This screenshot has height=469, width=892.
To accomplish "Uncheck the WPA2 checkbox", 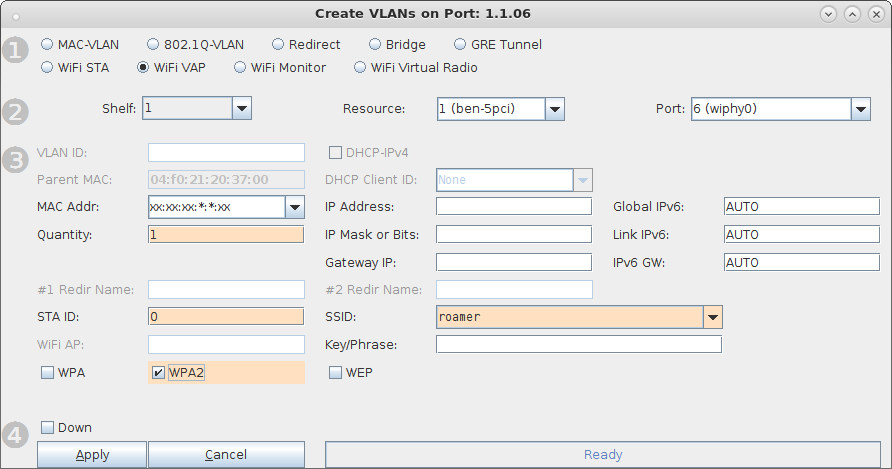I will [158, 373].
